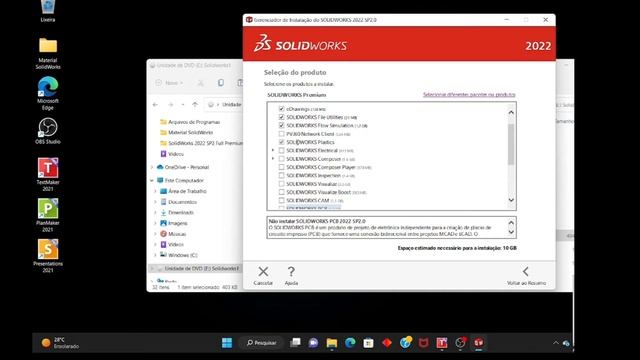Expand Imagens in Explorer tree
The height and width of the screenshot is (360, 640).
[156, 223]
